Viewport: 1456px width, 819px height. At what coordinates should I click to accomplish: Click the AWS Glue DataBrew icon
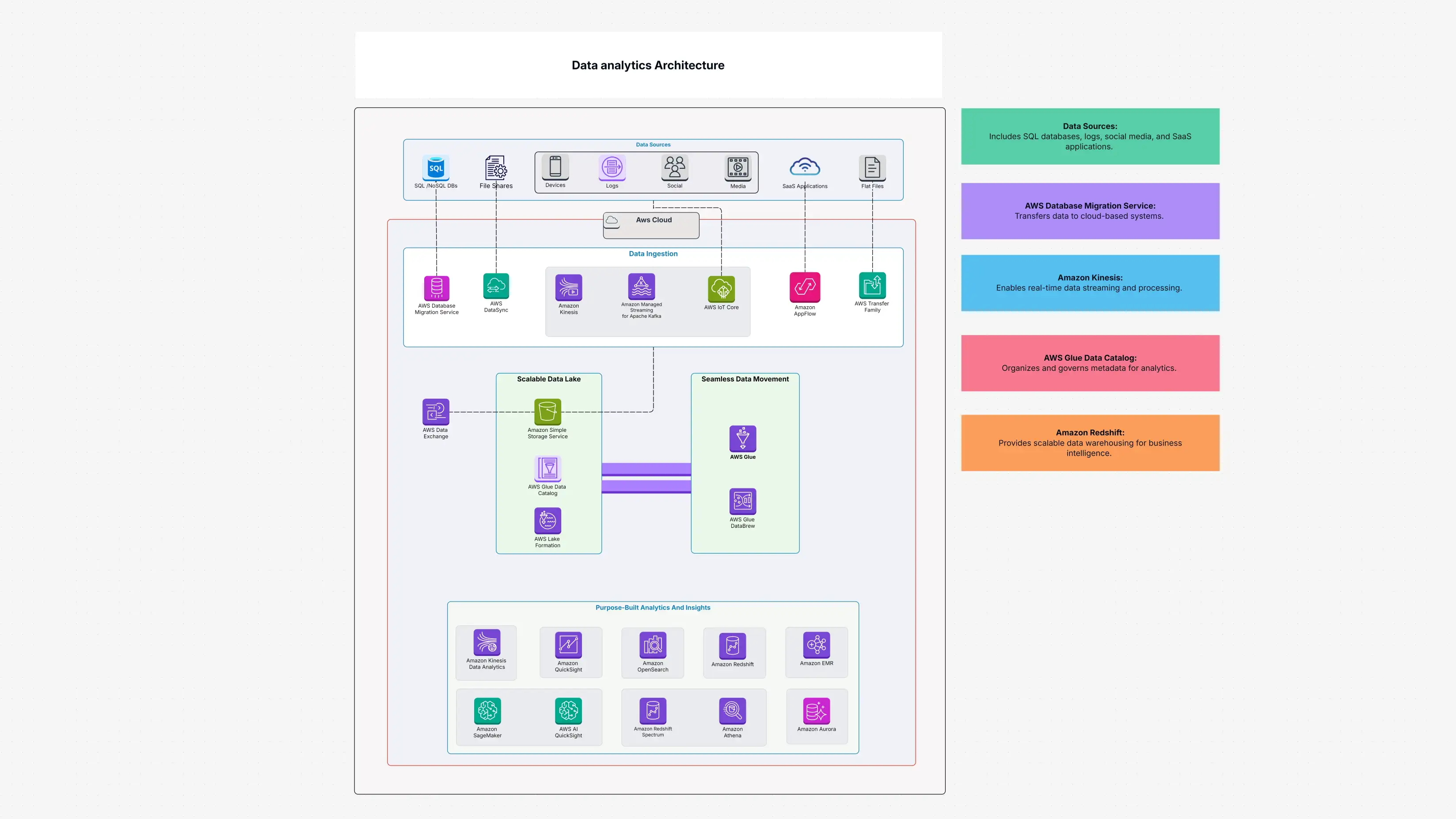click(743, 501)
